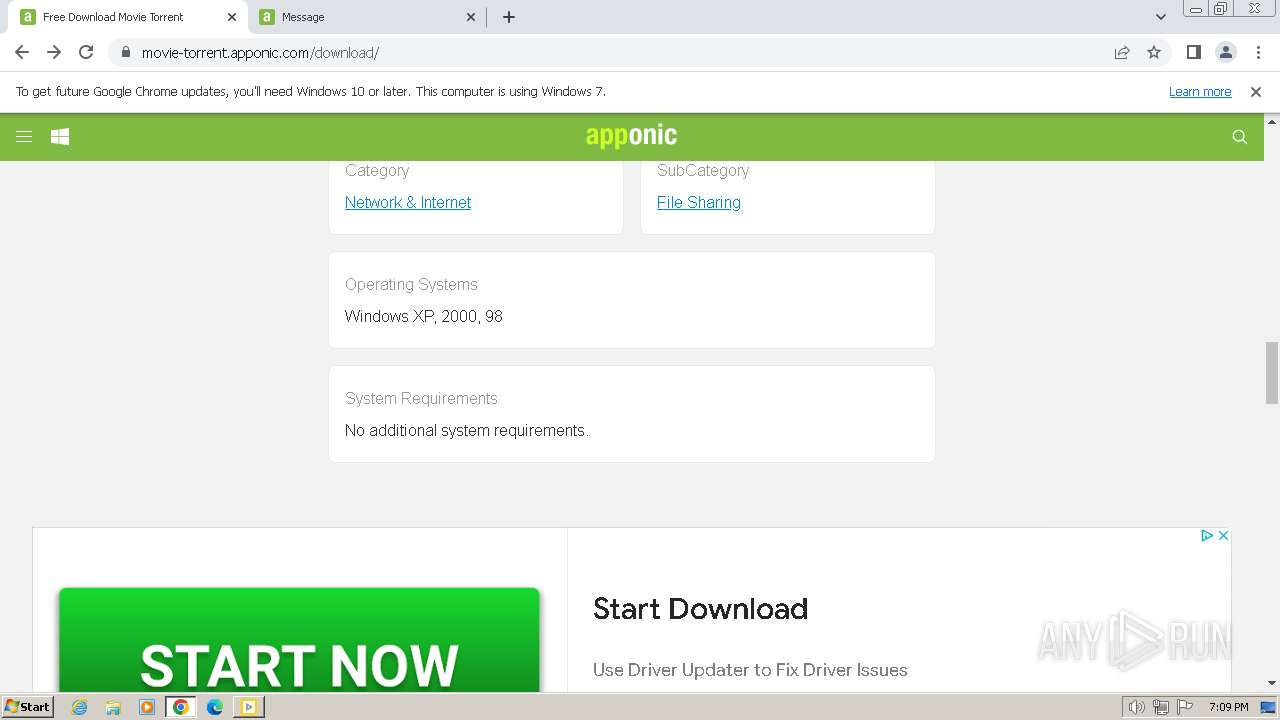Click the Show Desktop tray icon

(x=1269, y=707)
